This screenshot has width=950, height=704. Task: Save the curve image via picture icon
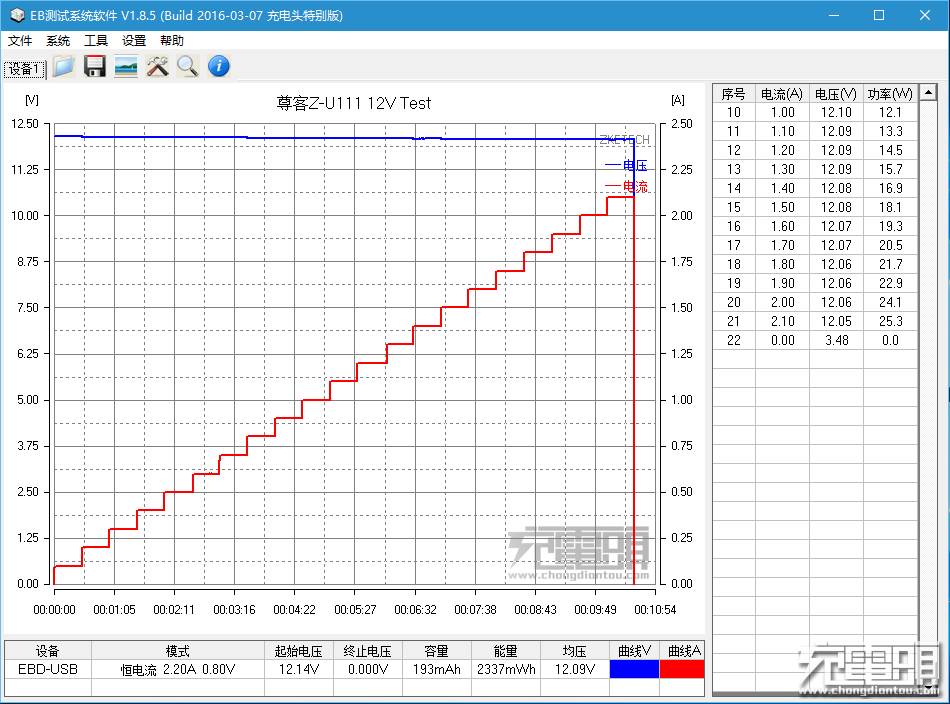(126, 66)
